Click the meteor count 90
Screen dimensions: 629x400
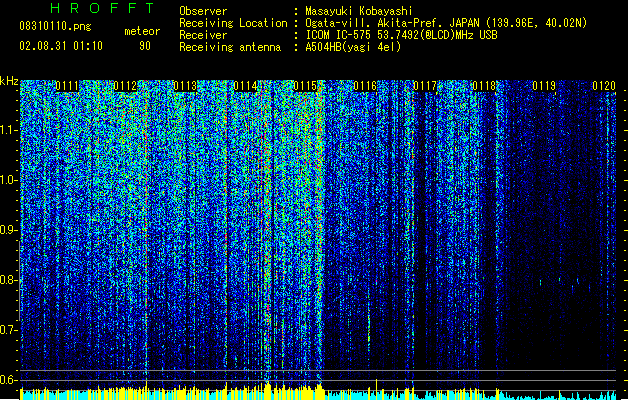tap(145, 46)
